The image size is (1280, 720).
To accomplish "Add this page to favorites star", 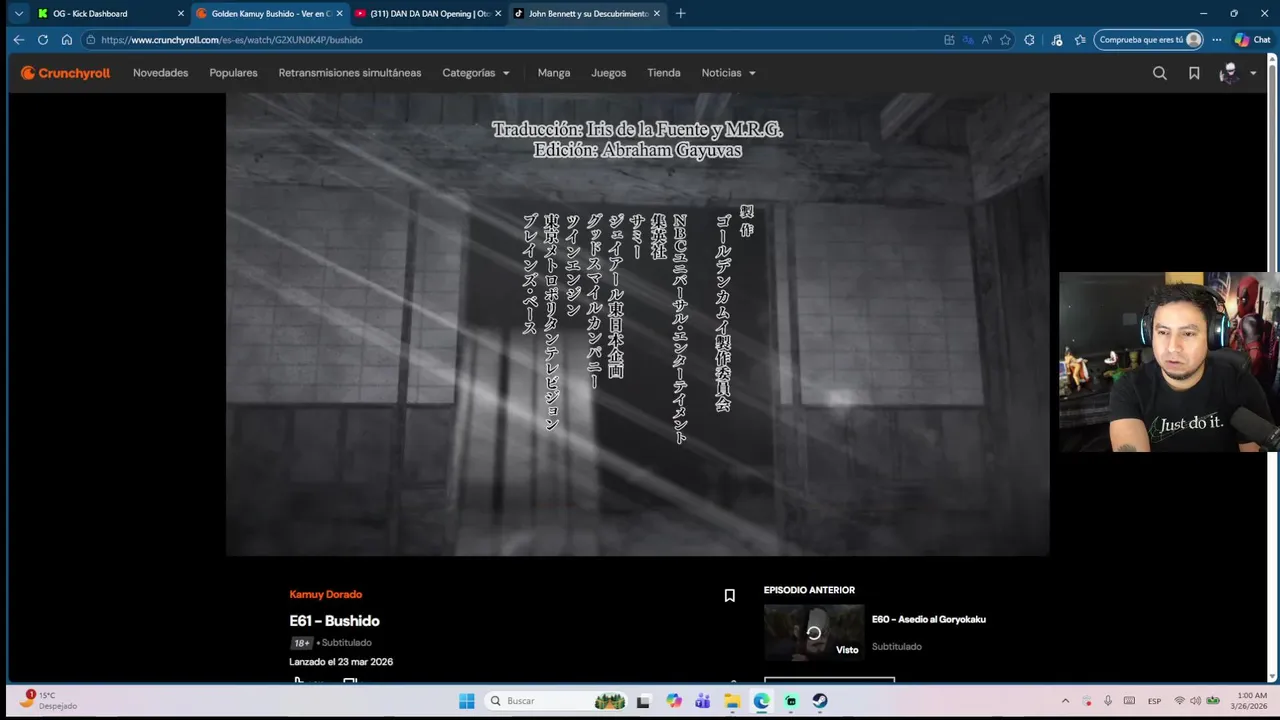I will tap(1005, 40).
